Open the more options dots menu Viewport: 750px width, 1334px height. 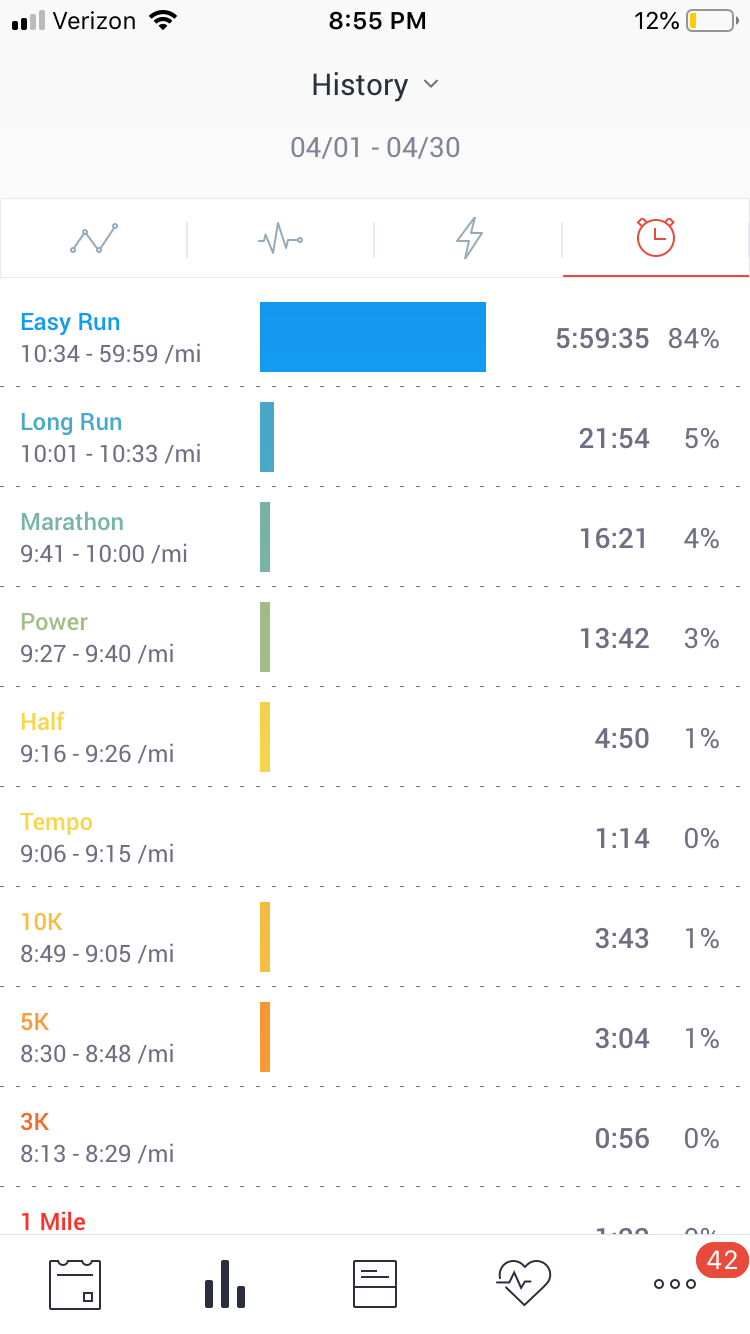point(675,1284)
